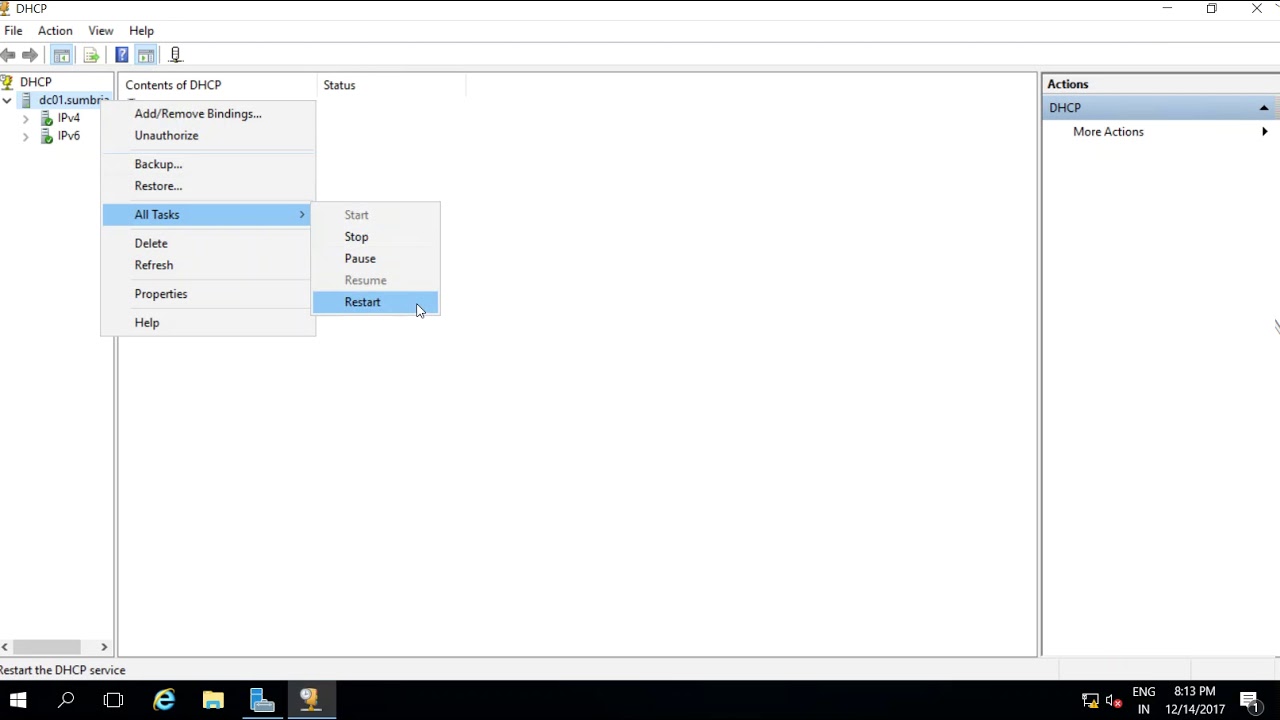Expand the IPv4 node
Image resolution: width=1280 pixels, height=720 pixels.
click(x=26, y=118)
